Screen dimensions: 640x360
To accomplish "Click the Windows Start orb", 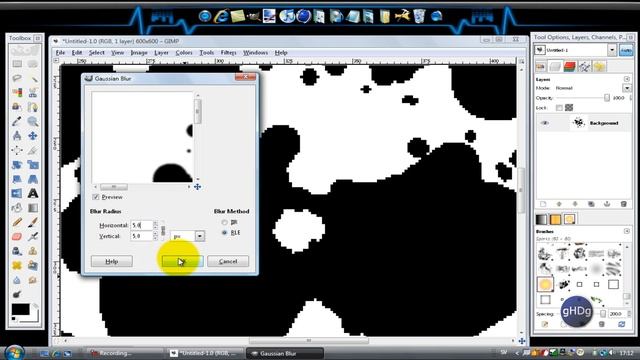I will (x=15, y=353).
